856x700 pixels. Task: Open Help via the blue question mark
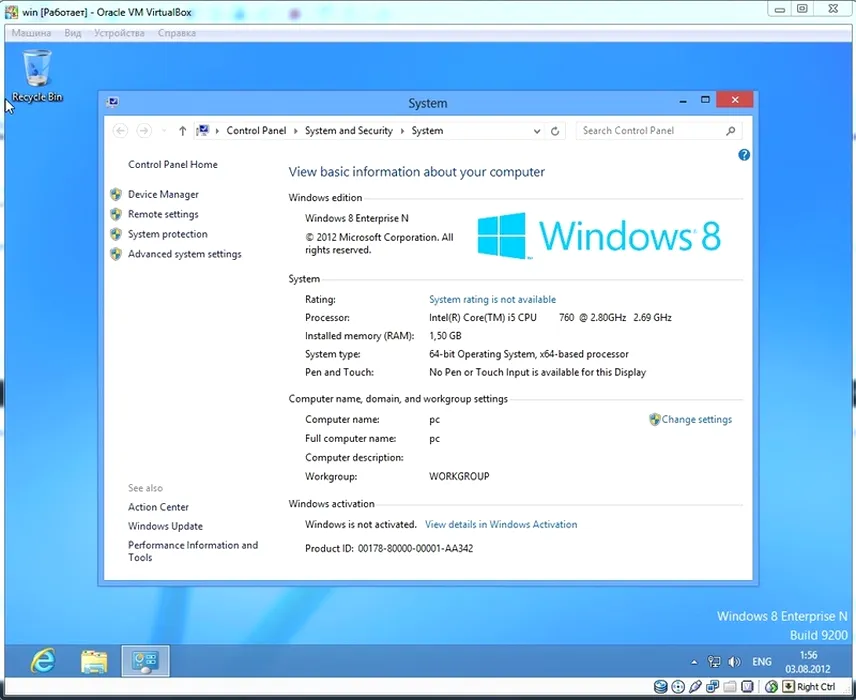tap(744, 155)
